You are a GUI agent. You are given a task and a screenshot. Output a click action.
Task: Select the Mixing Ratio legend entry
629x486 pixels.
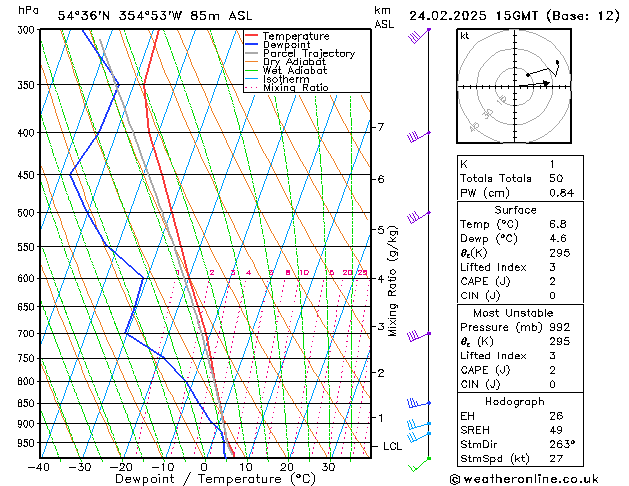click(295, 88)
